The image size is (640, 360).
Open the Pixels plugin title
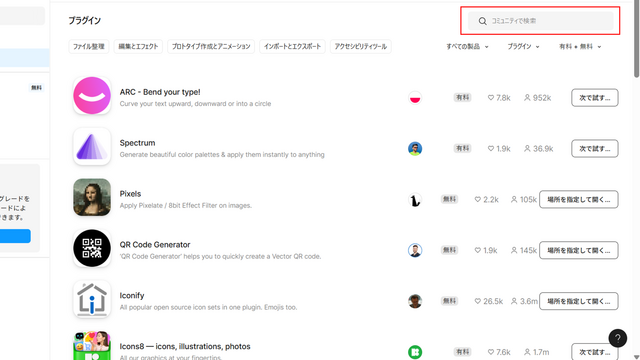[130, 193]
